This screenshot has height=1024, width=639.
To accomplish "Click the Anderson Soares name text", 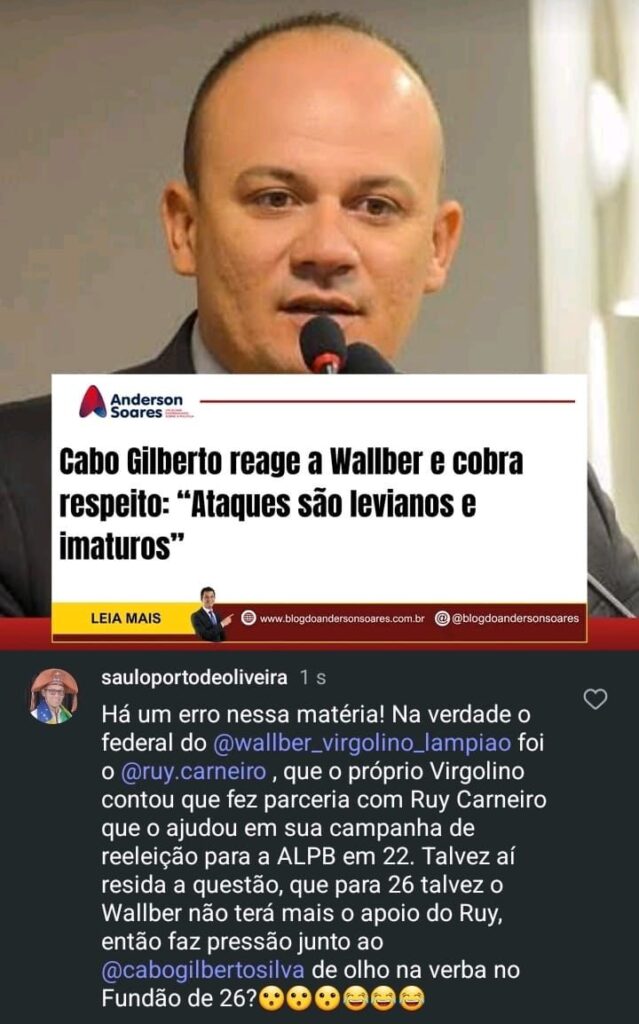I will [x=146, y=406].
